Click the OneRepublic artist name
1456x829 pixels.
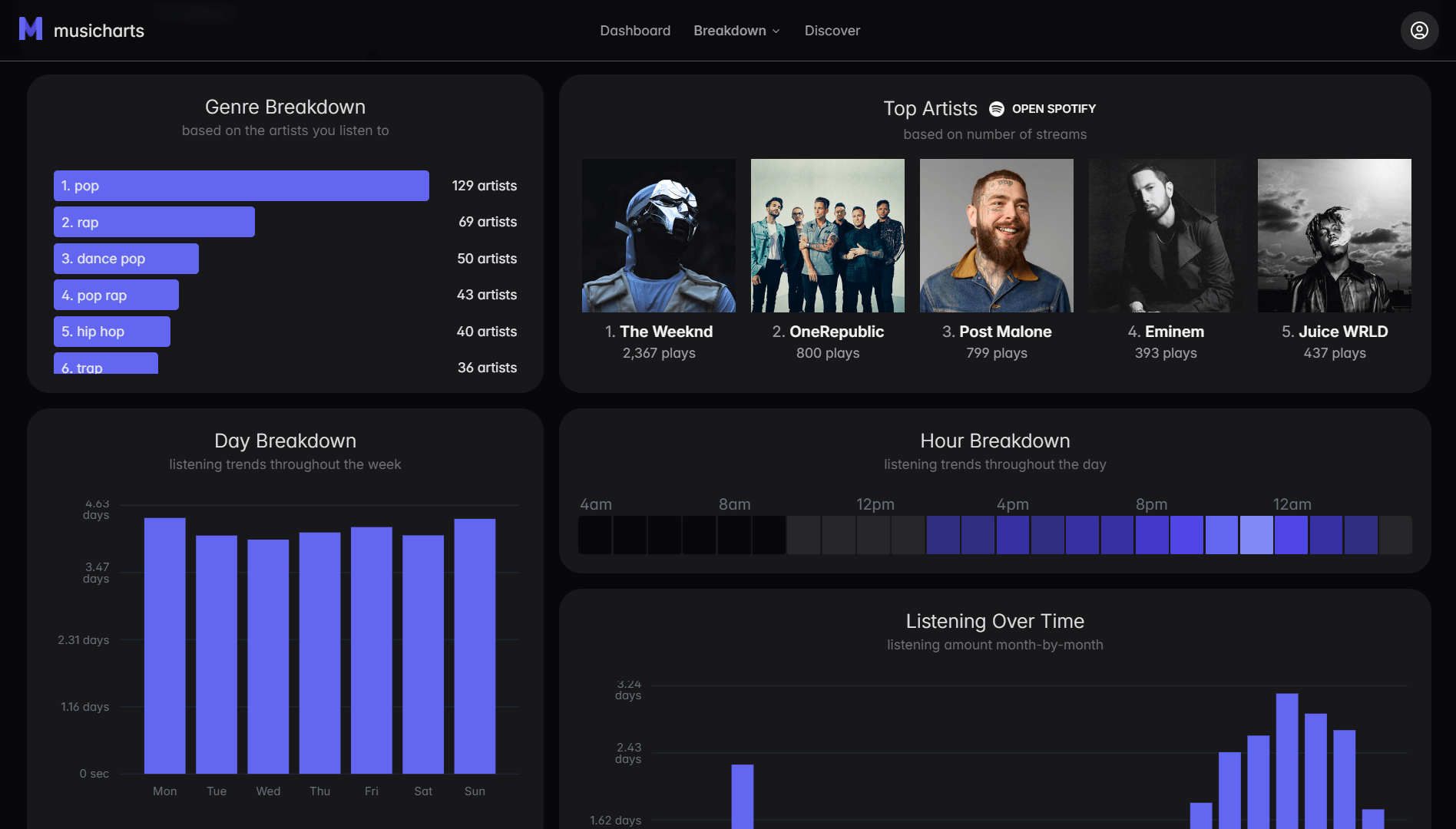coord(836,332)
